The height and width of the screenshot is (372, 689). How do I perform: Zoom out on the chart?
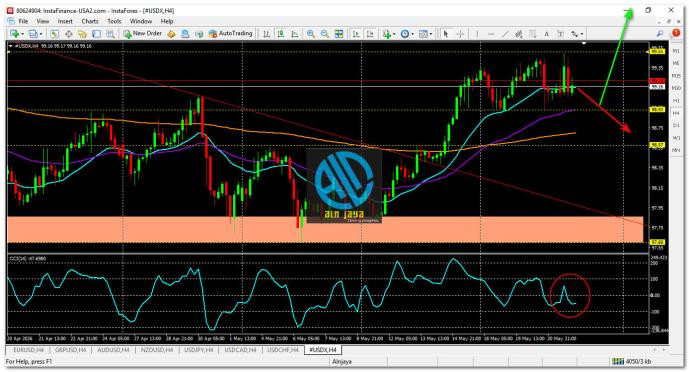325,34
